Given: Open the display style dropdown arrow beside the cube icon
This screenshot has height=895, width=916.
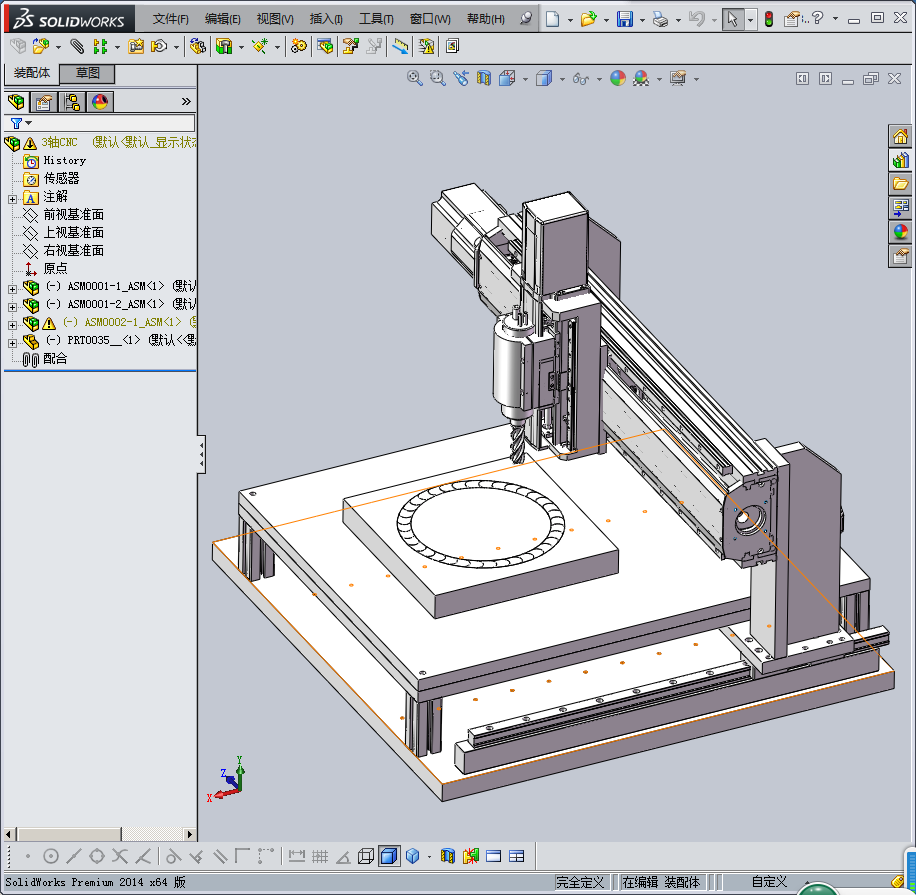Looking at the screenshot, I should (x=562, y=79).
